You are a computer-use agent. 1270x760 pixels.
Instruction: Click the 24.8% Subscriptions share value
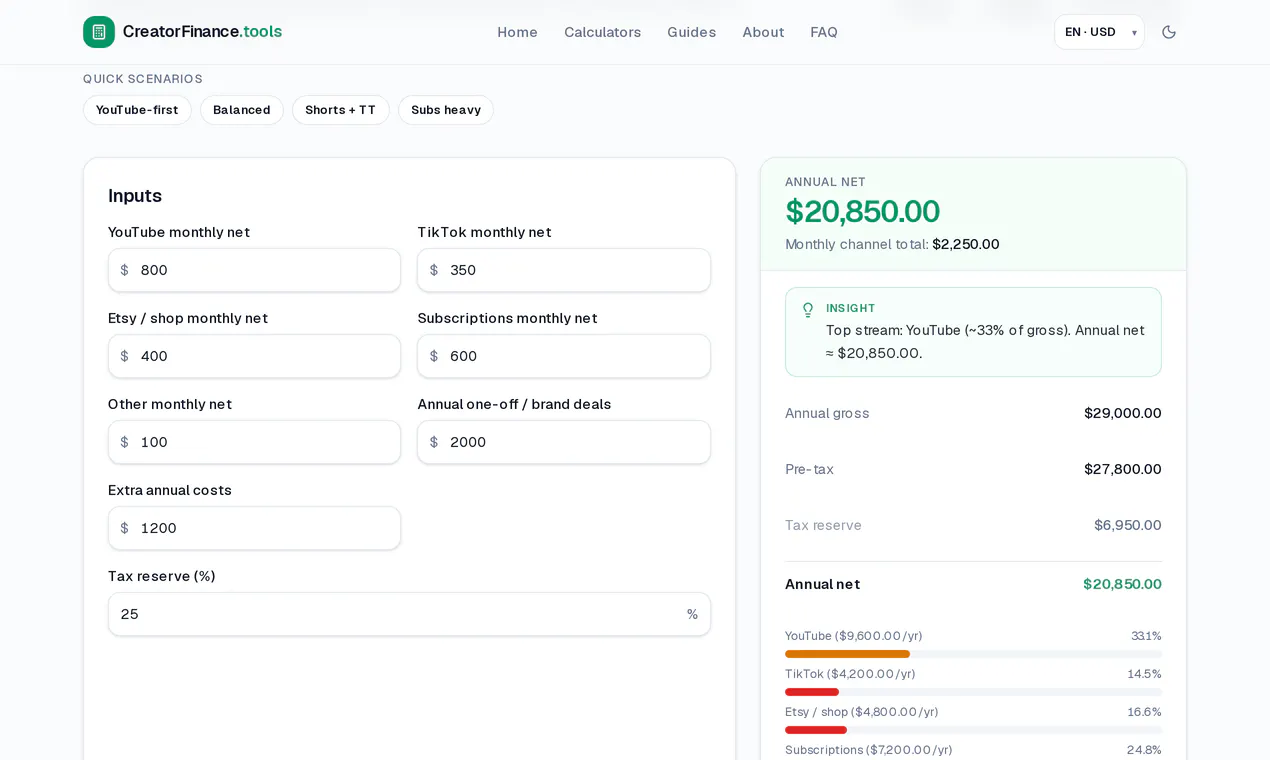tap(1144, 750)
